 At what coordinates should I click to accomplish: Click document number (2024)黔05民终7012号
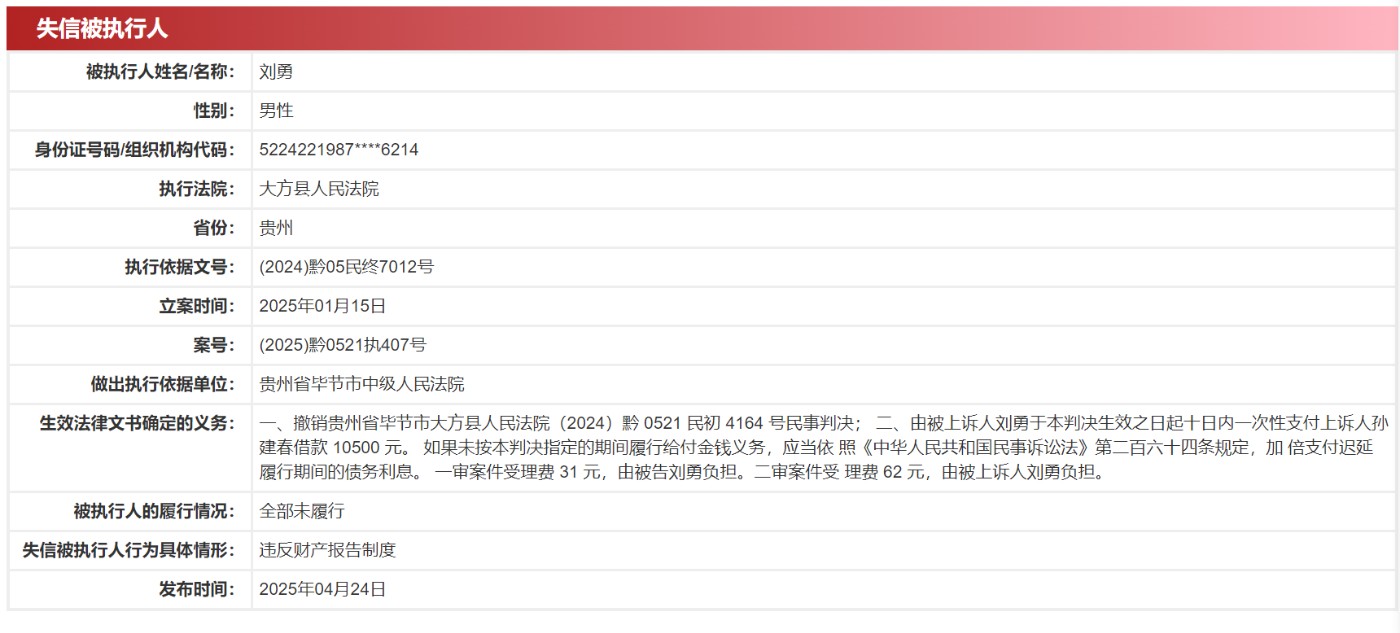(x=346, y=267)
